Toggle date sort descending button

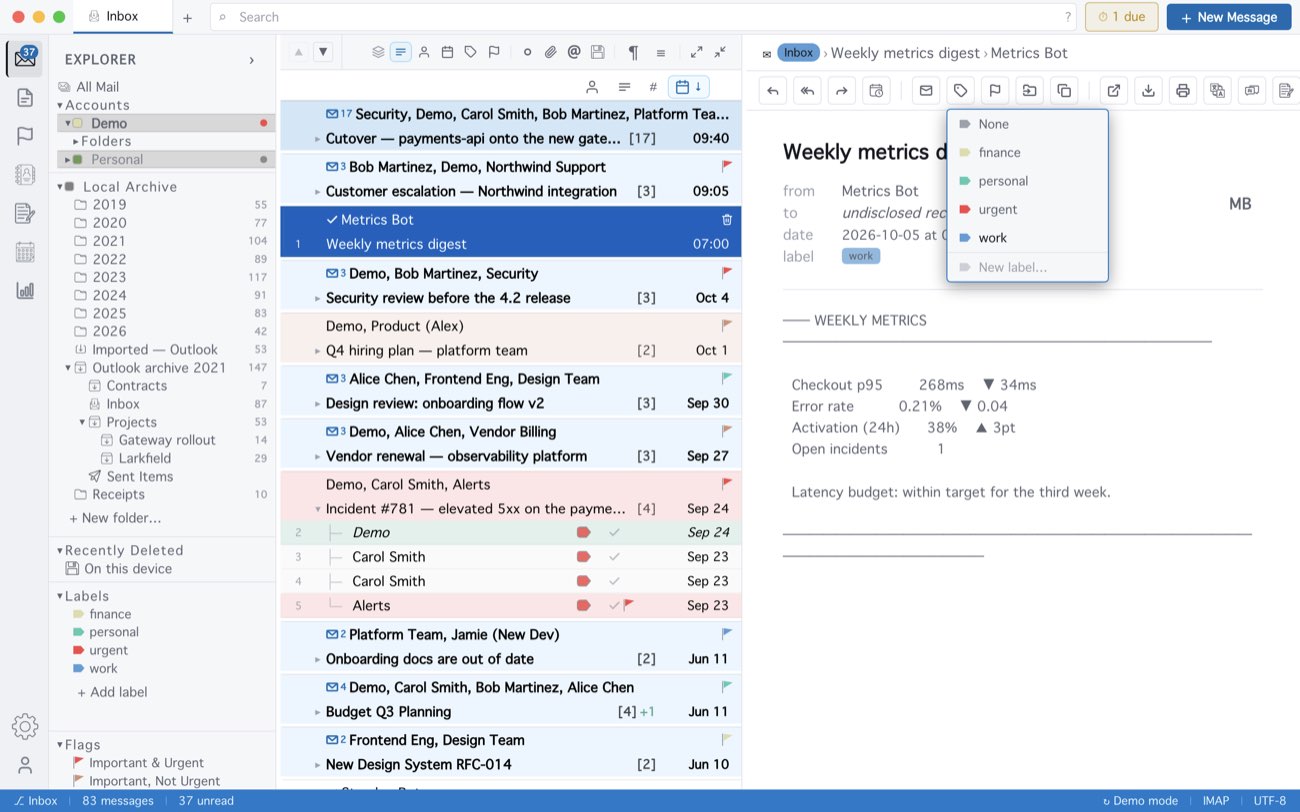point(689,87)
